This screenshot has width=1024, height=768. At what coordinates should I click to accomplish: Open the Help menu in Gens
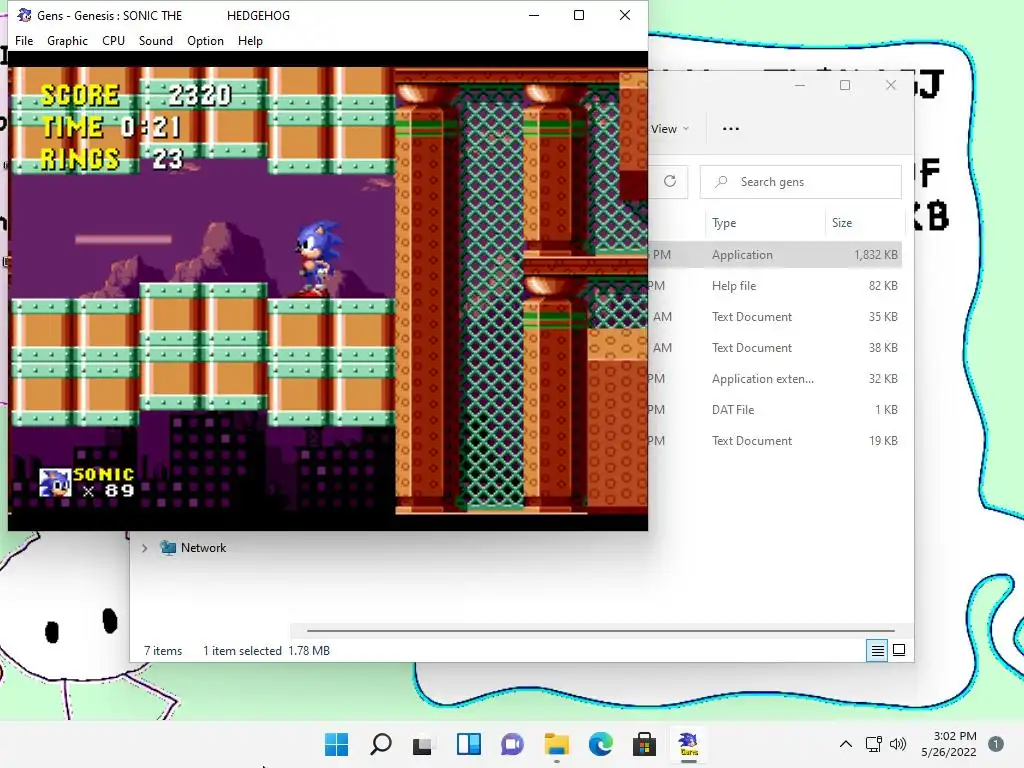250,40
